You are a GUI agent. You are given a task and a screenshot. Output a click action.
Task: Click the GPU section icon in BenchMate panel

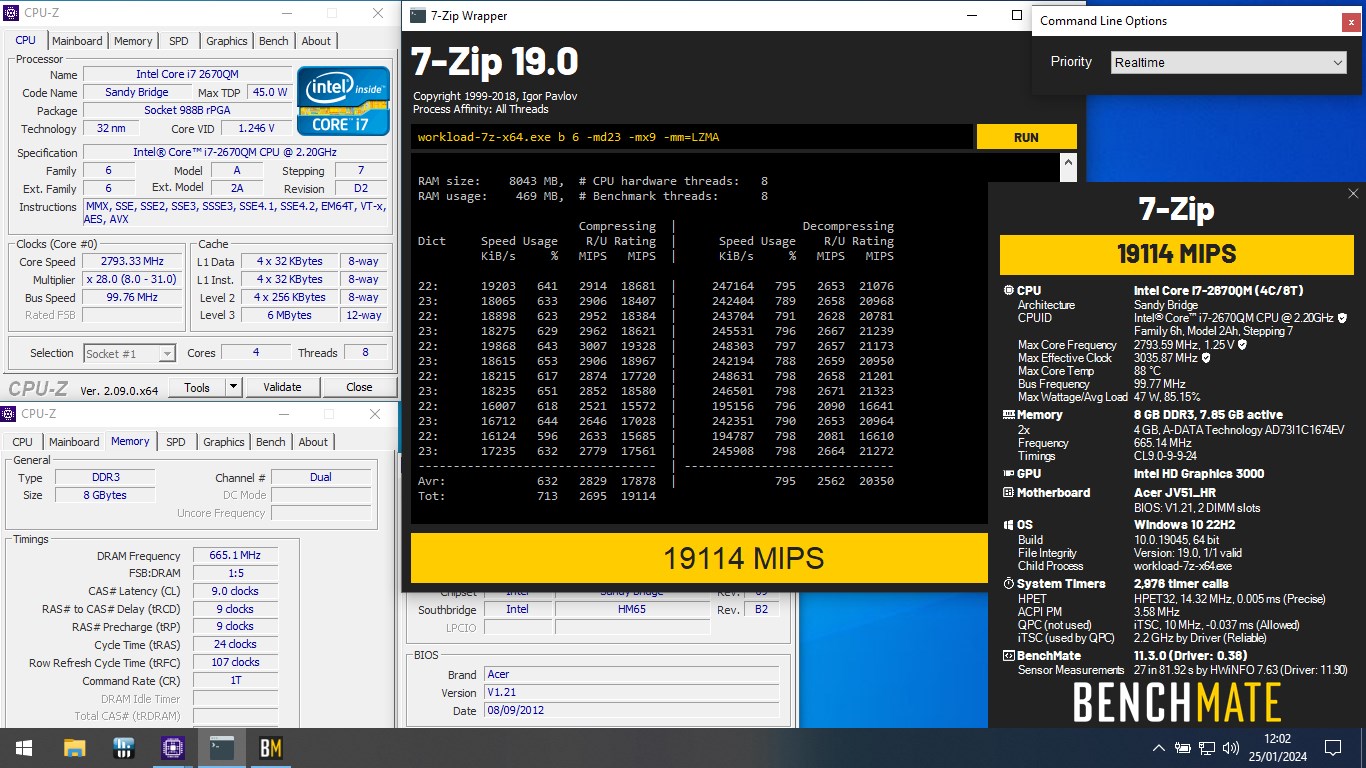(1008, 474)
